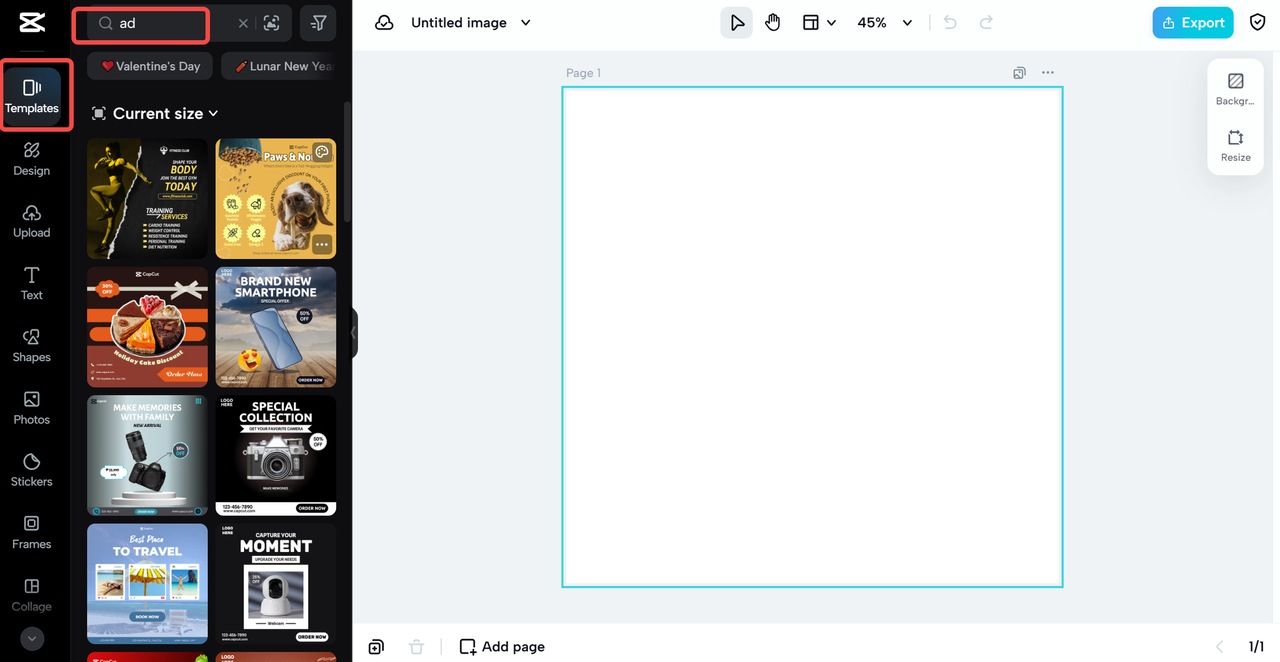
Task: Duplicate Page 1 with header icon
Action: click(x=1019, y=73)
